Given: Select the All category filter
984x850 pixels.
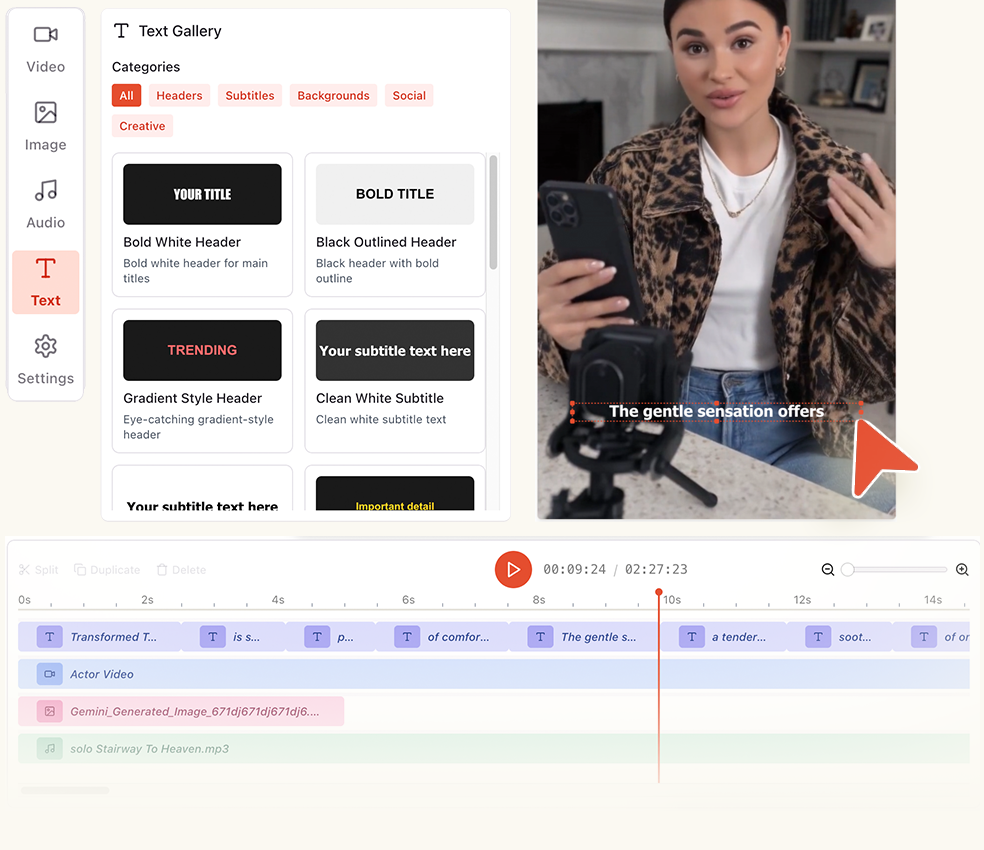Looking at the screenshot, I should tap(126, 96).
